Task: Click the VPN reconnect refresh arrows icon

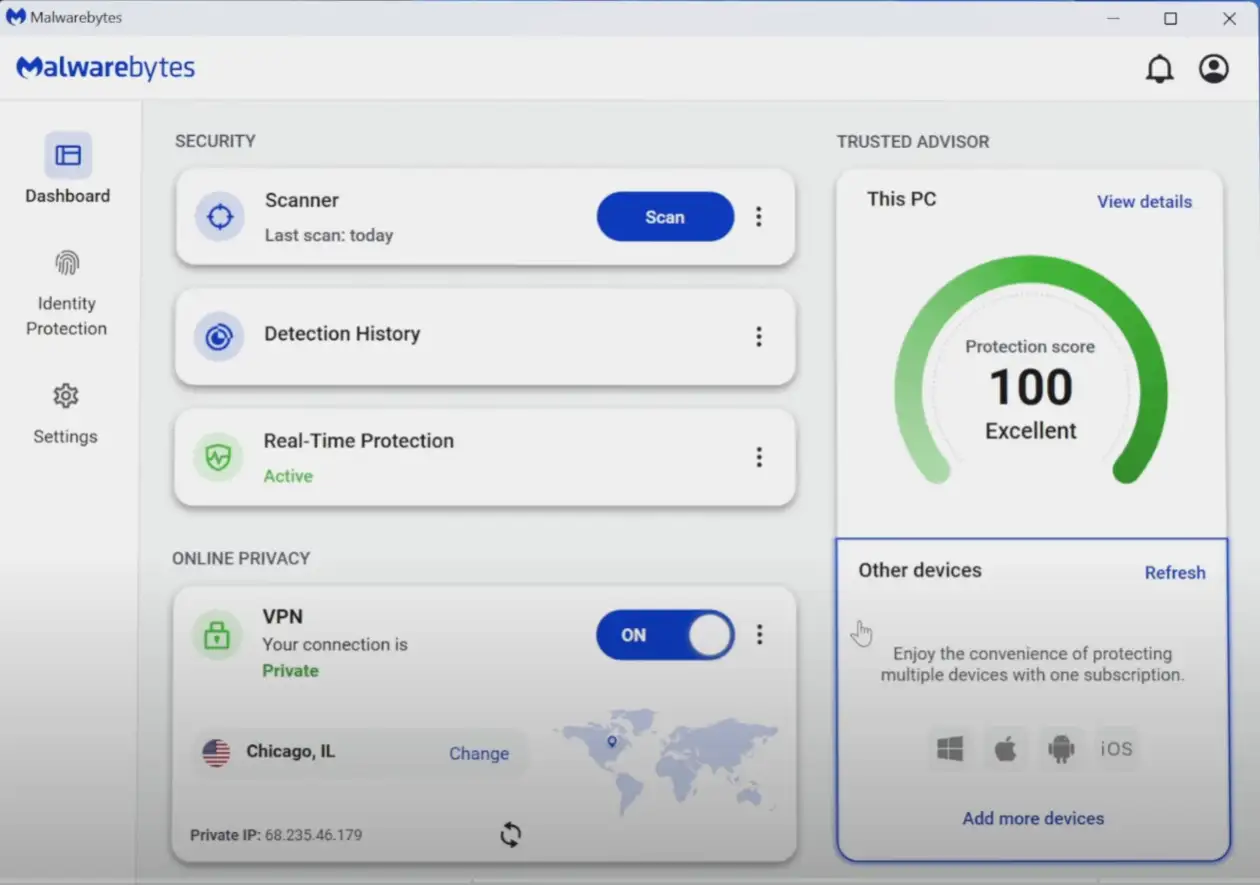Action: point(510,834)
